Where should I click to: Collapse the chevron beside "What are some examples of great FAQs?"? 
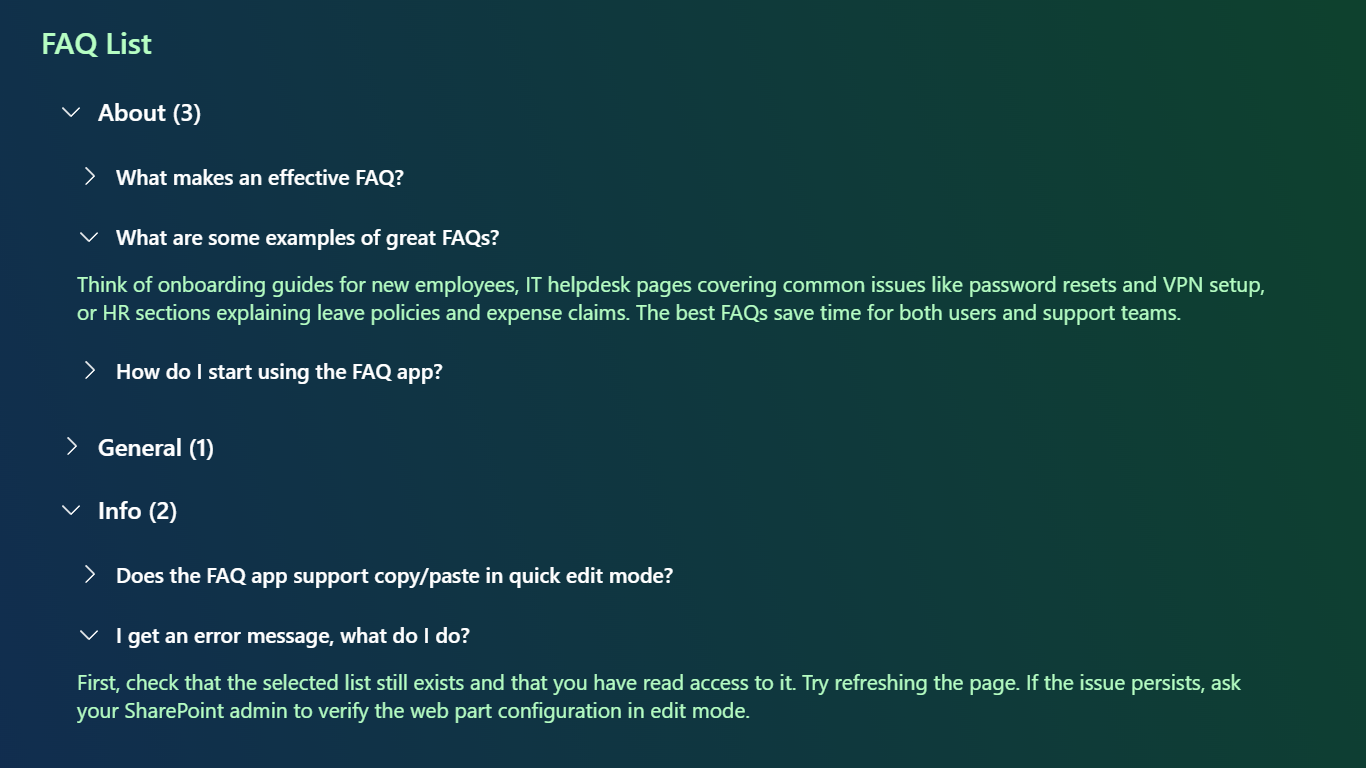90,238
